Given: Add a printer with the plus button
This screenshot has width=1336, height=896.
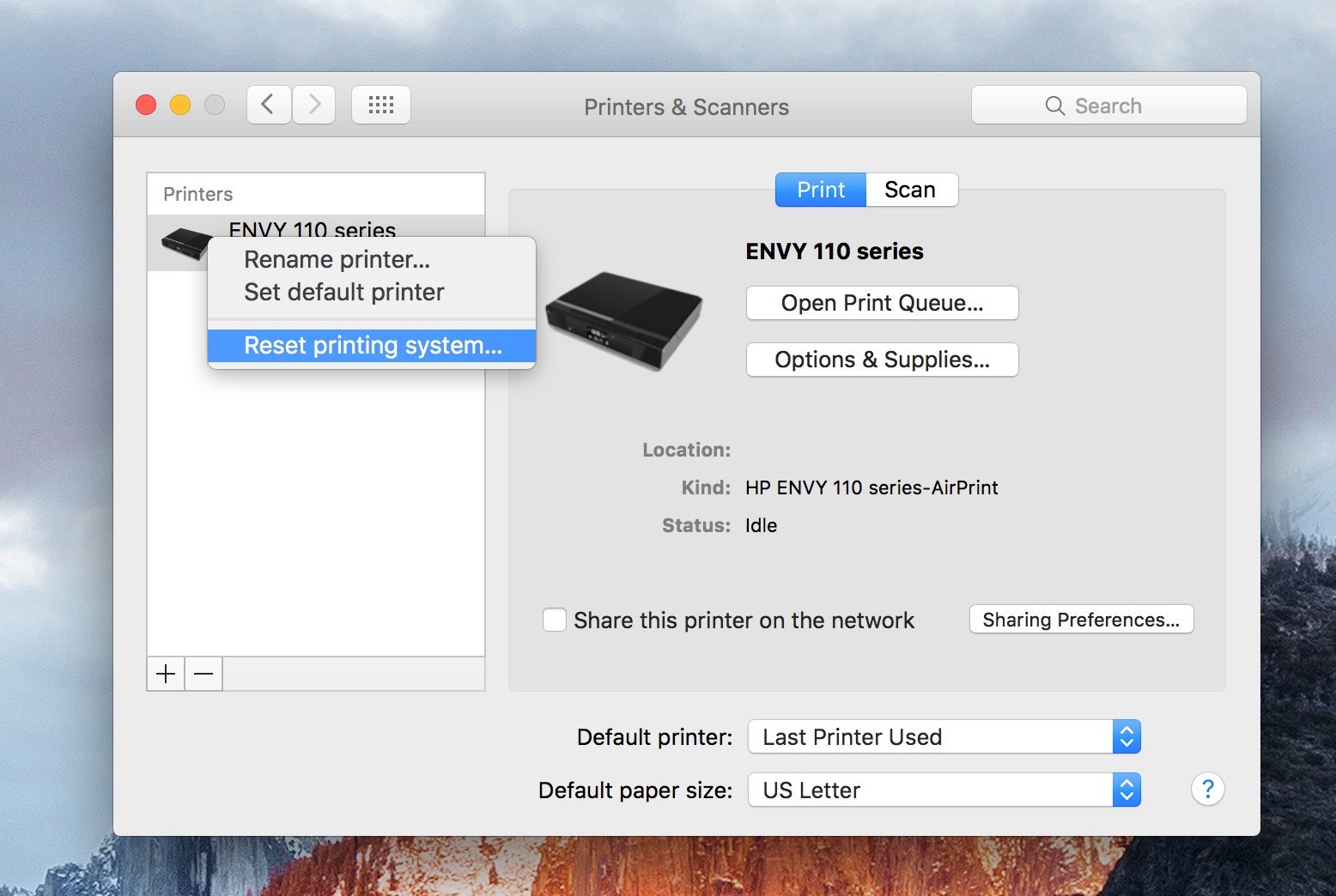Looking at the screenshot, I should (166, 674).
